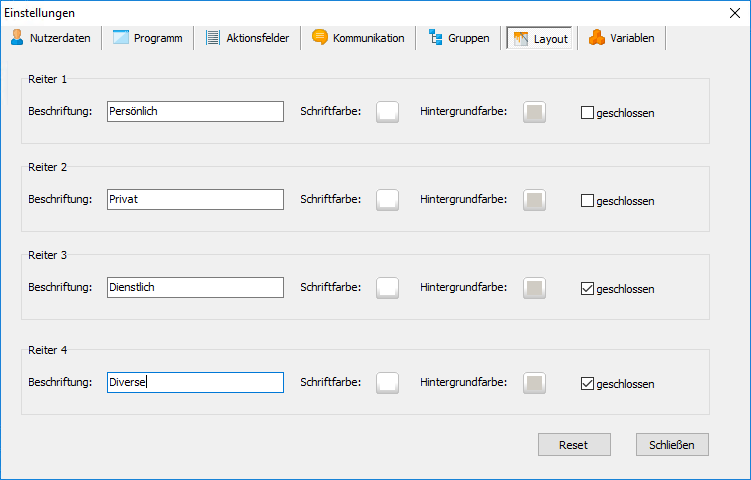This screenshot has width=751, height=480.
Task: Click the Aktionsfelder list icon
Action: [213, 38]
